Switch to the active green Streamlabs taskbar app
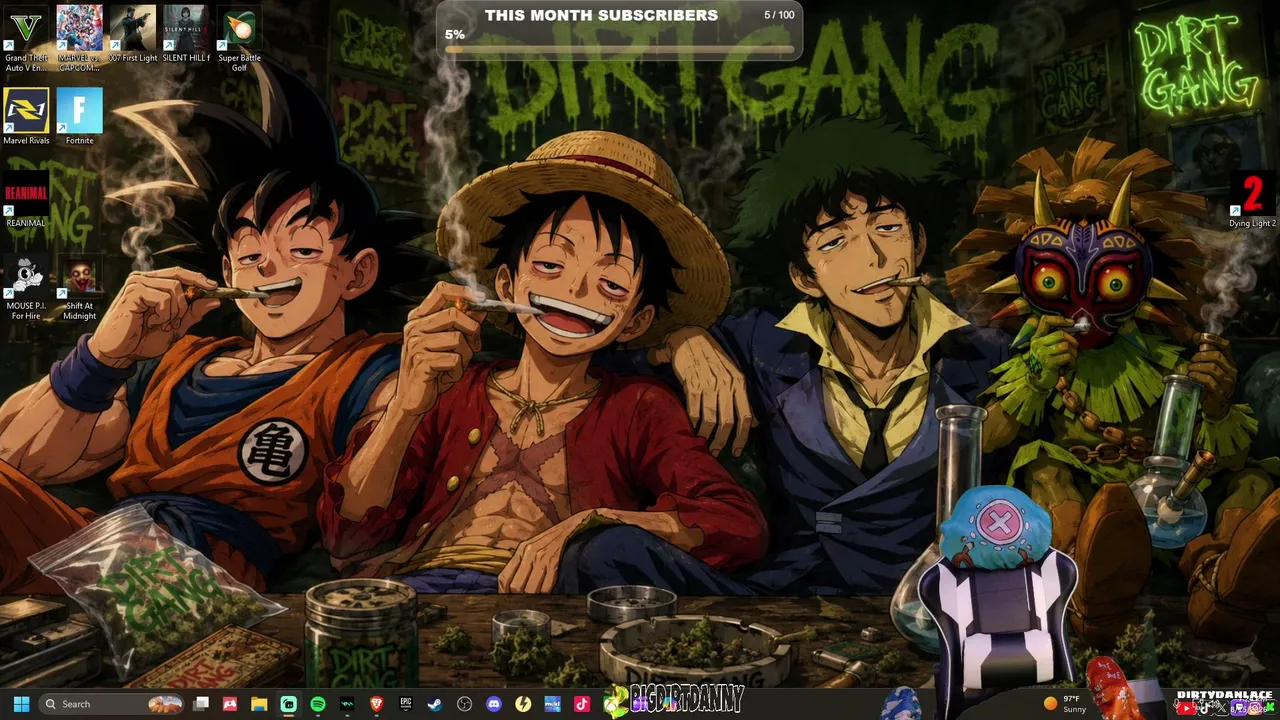Viewport: 1280px width, 720px height. [x=288, y=704]
